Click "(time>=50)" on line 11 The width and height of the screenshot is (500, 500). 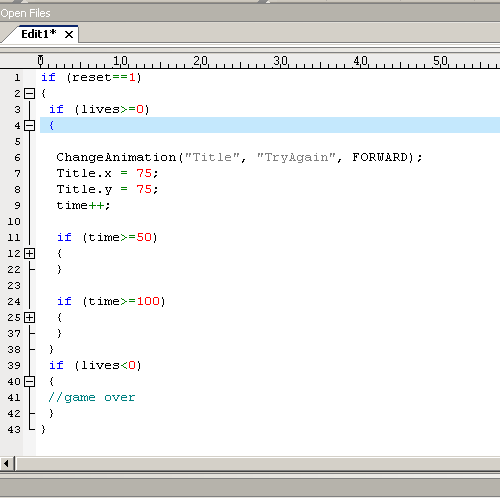tap(120, 237)
